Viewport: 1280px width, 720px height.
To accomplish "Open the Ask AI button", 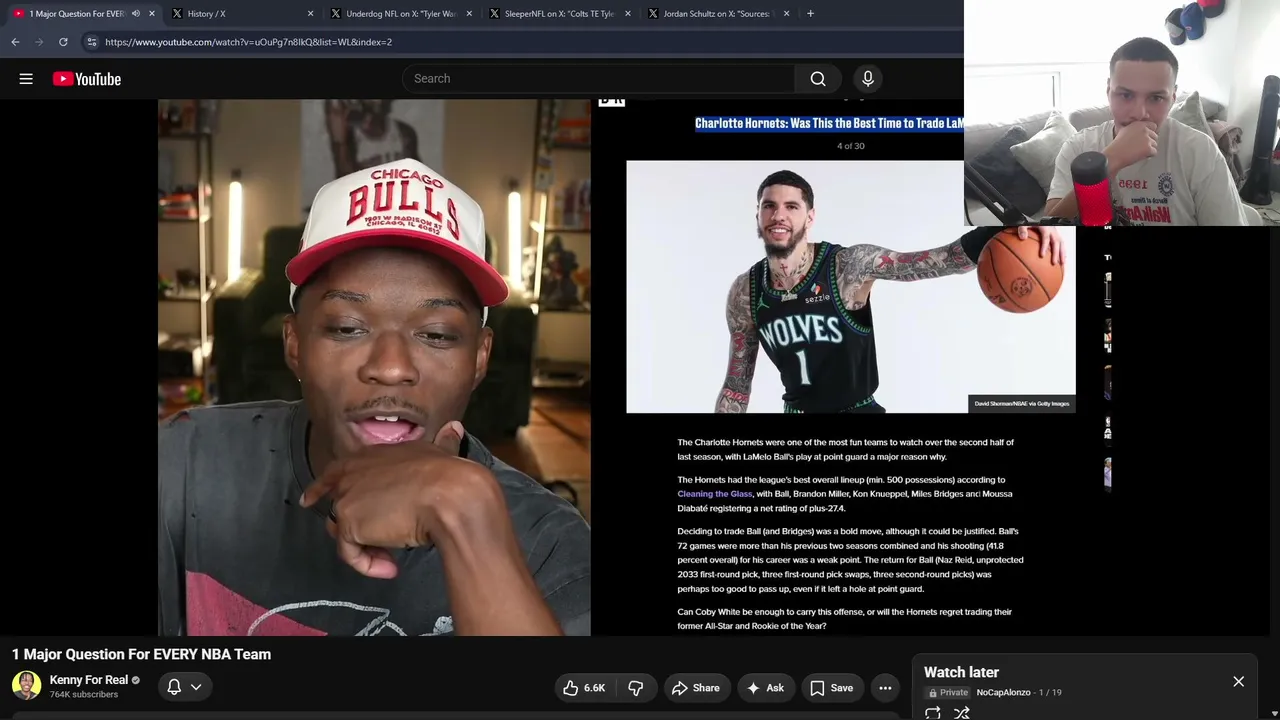I will point(765,688).
